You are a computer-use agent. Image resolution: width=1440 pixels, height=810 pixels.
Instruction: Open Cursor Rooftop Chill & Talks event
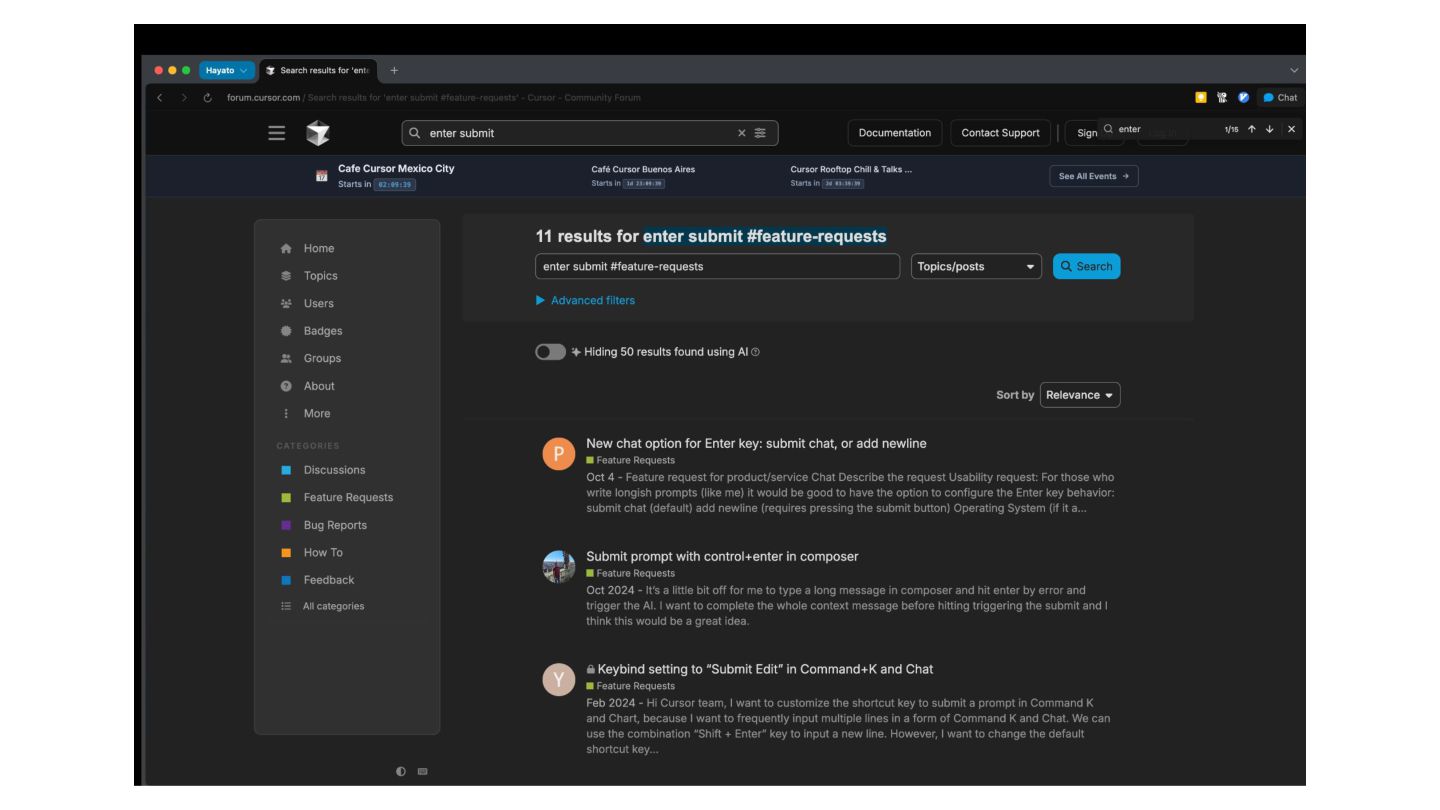pyautogui.click(x=851, y=169)
